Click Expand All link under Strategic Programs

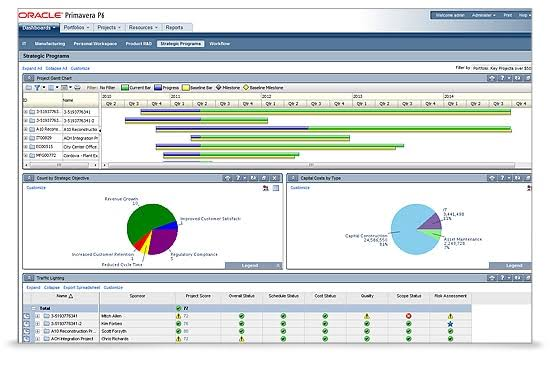pos(32,68)
